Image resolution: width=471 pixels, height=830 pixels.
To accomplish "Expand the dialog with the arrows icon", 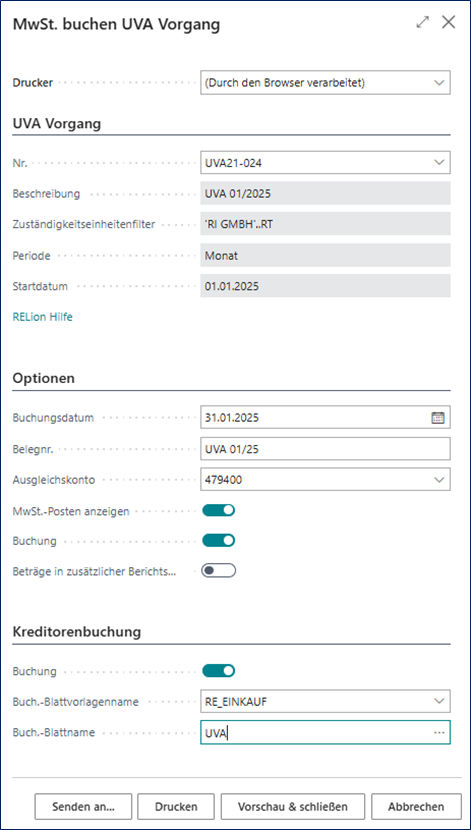I will click(422, 22).
